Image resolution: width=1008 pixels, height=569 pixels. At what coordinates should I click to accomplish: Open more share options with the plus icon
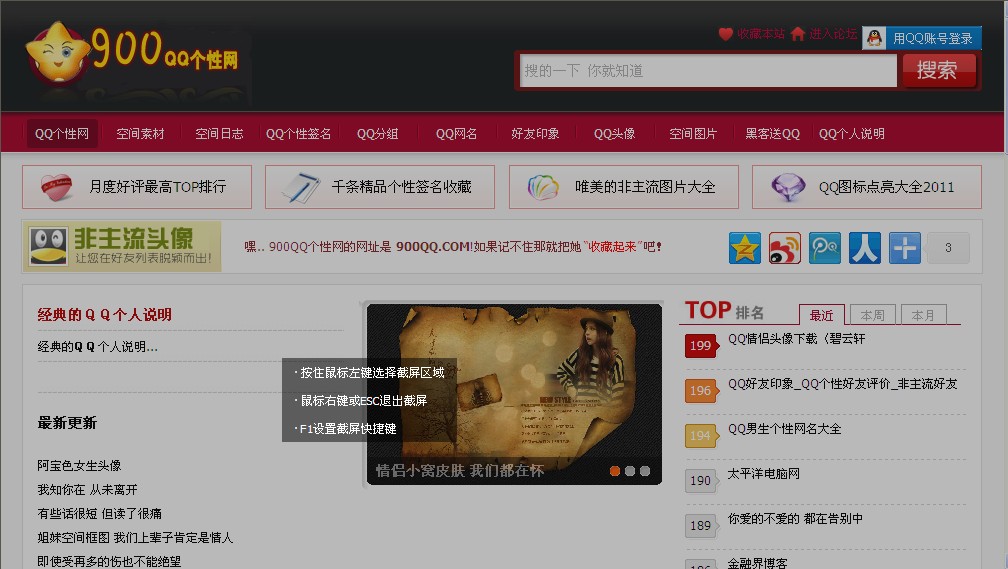(x=905, y=248)
